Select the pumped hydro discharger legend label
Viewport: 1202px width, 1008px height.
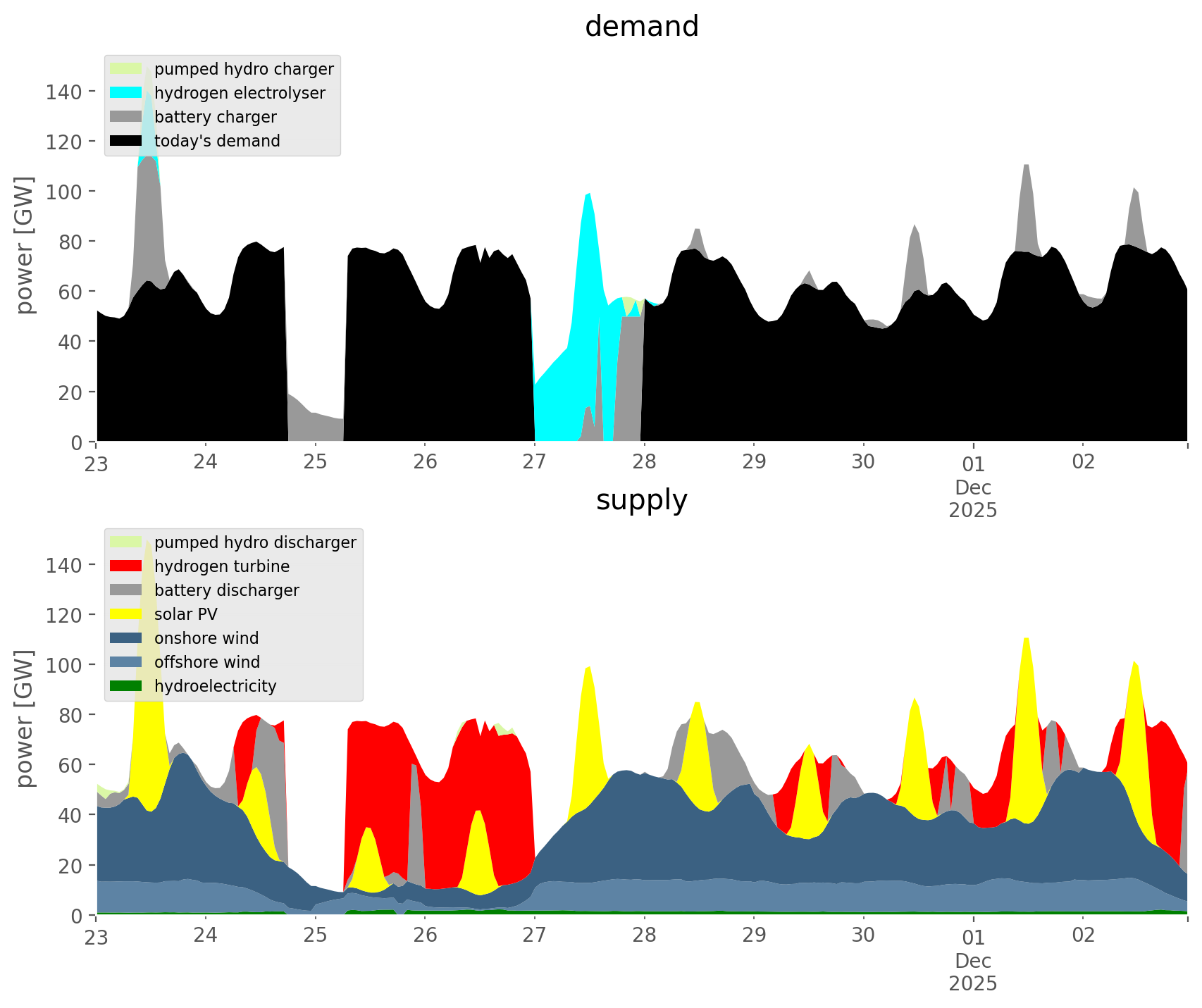(x=255, y=542)
